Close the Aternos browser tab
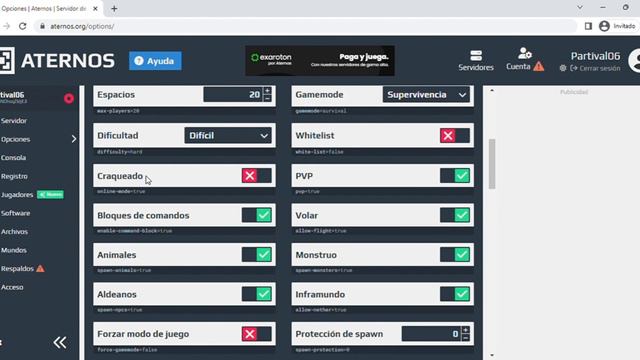Viewport: 640px width, 360px height. point(95,9)
